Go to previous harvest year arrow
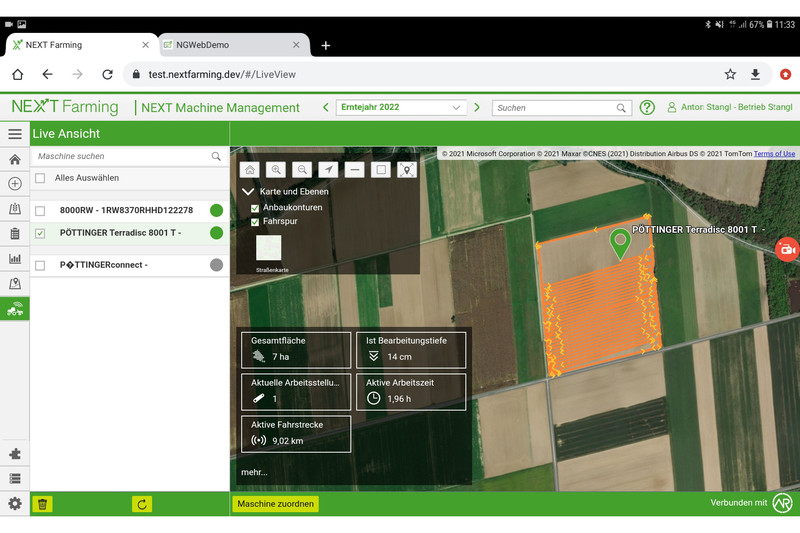Viewport: 800px width, 533px height. tap(326, 108)
